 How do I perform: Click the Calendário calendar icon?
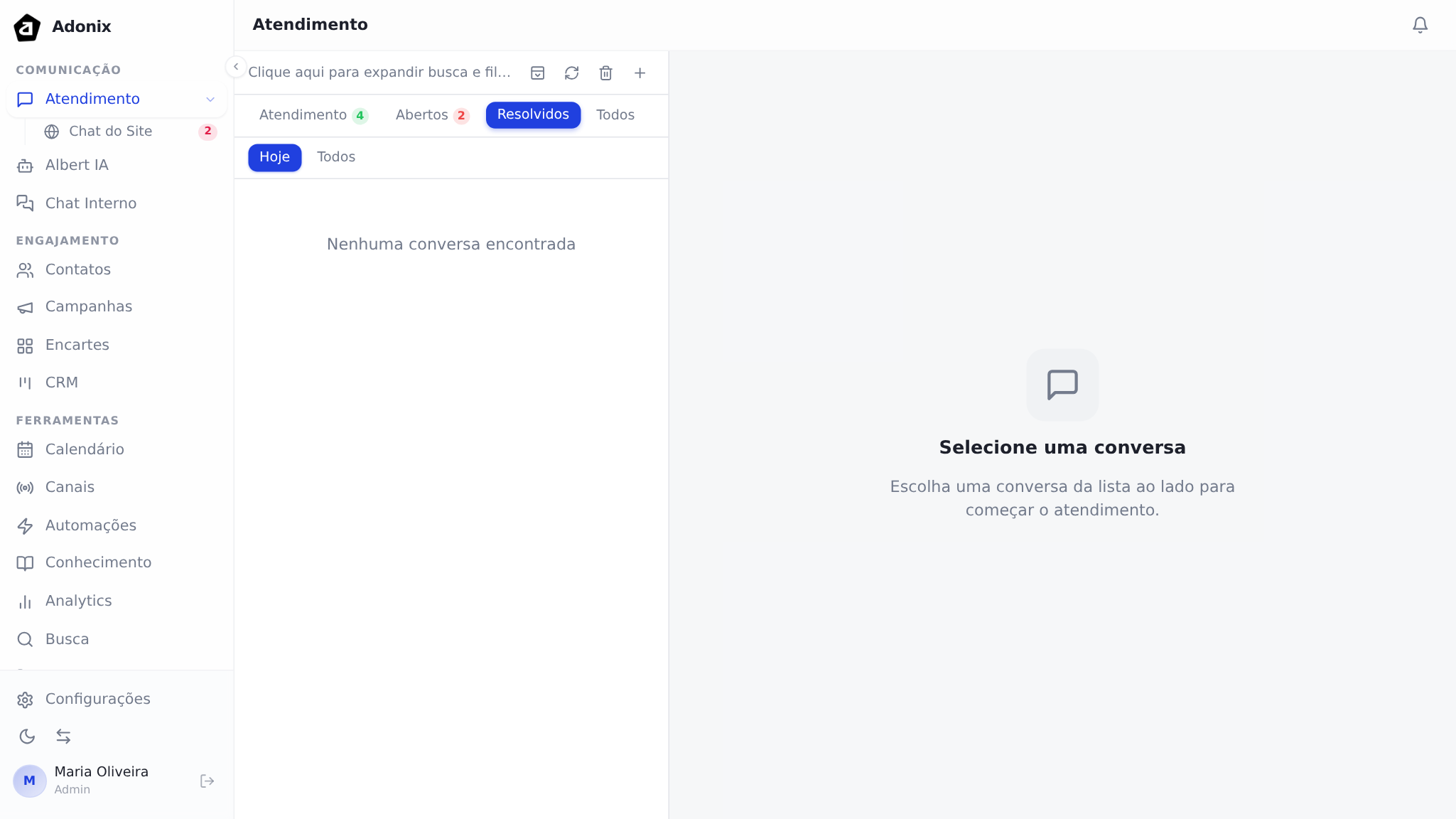[x=25, y=450]
